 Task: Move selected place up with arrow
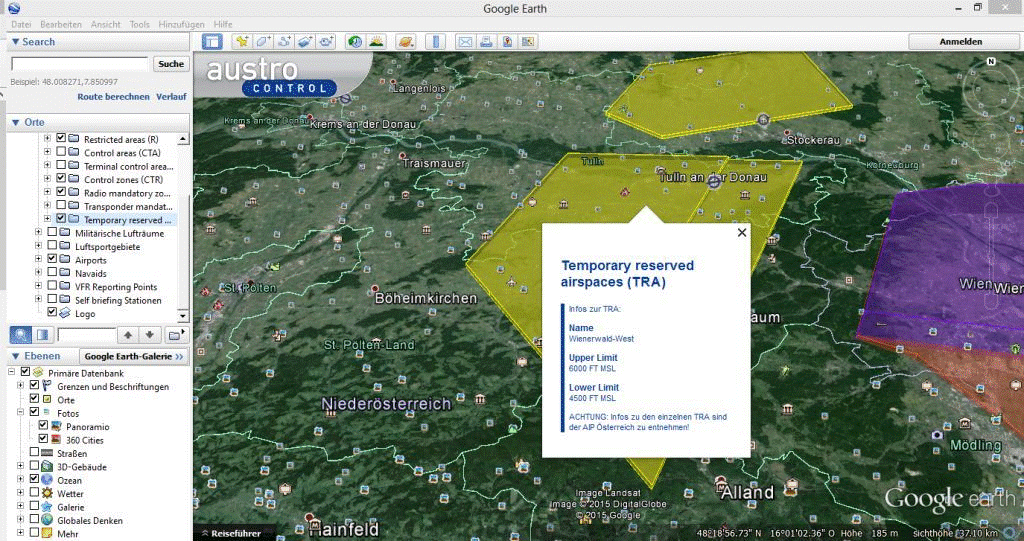click(128, 335)
